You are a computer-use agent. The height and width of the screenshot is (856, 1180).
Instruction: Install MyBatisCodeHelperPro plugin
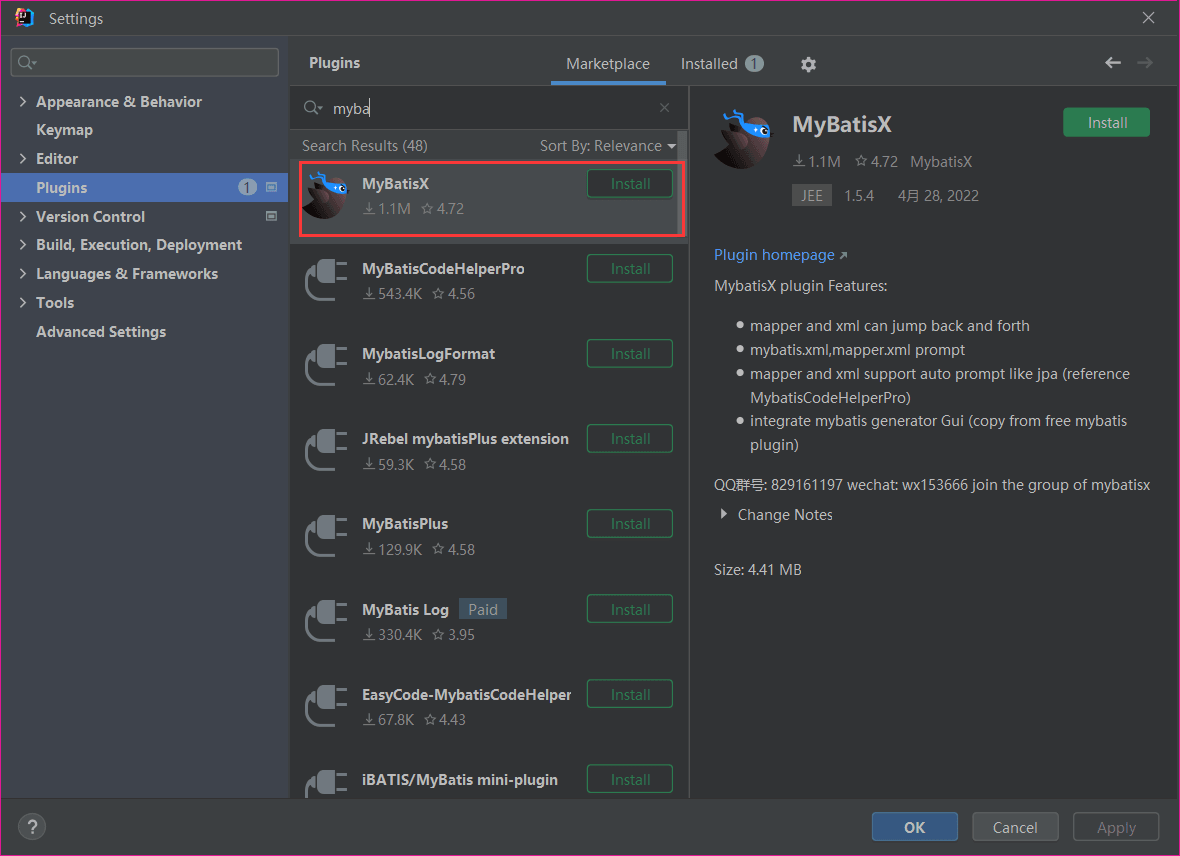(630, 269)
